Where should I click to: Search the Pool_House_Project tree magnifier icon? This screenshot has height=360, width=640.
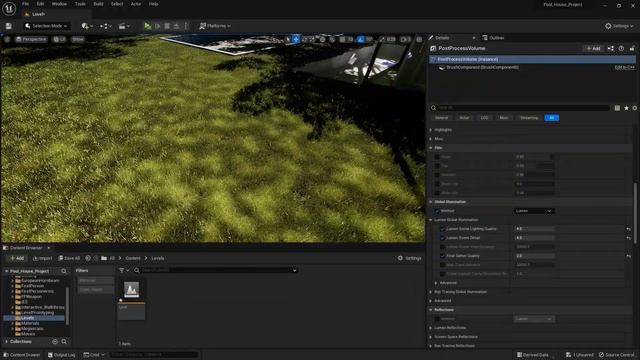coord(64,271)
